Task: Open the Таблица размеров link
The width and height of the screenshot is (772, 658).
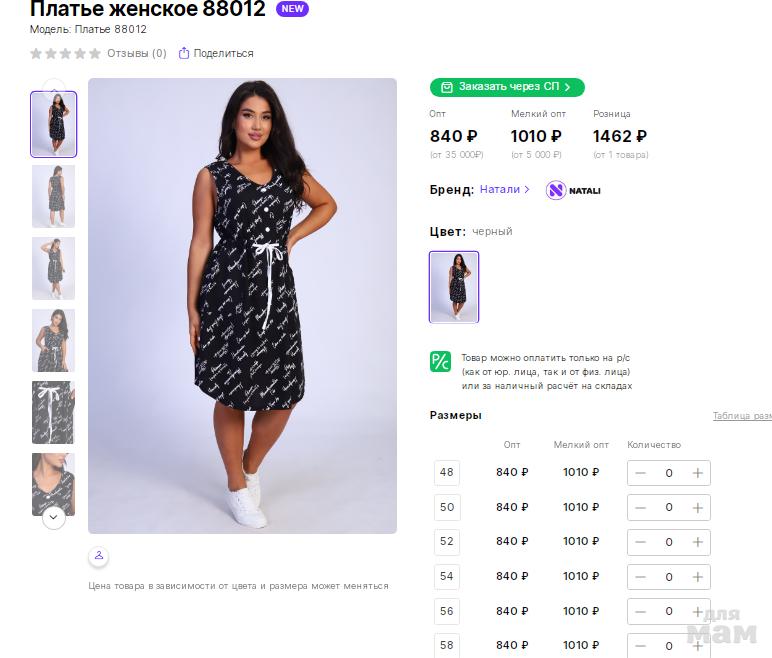Action: point(742,416)
